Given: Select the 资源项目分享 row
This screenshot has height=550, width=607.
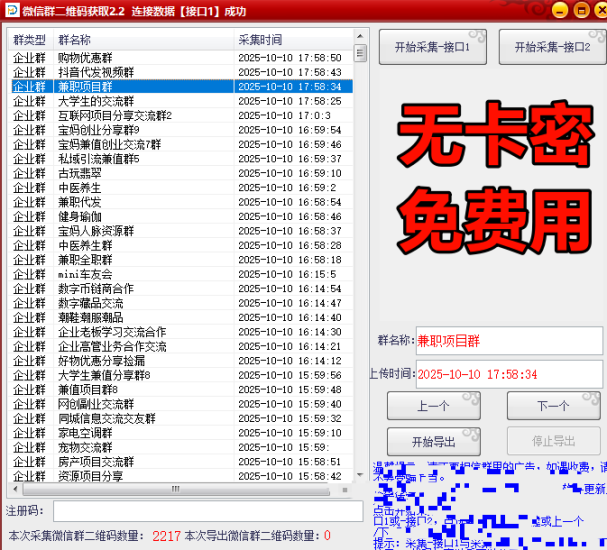Looking at the screenshot, I should [180, 476].
